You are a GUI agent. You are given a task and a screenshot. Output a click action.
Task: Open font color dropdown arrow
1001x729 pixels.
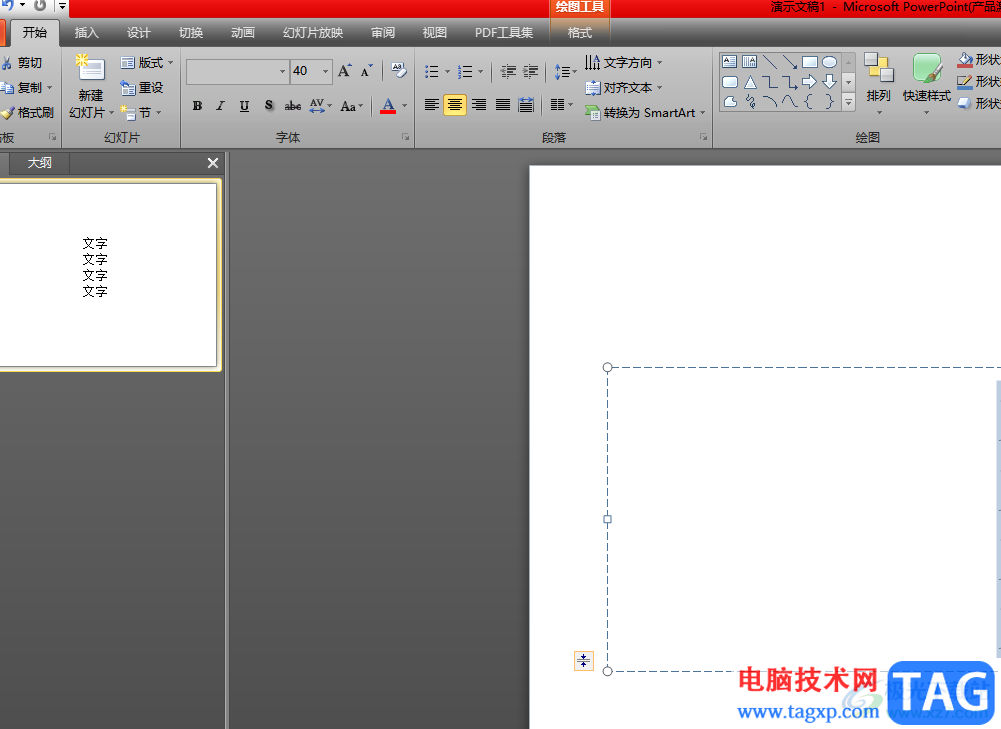pyautogui.click(x=405, y=106)
